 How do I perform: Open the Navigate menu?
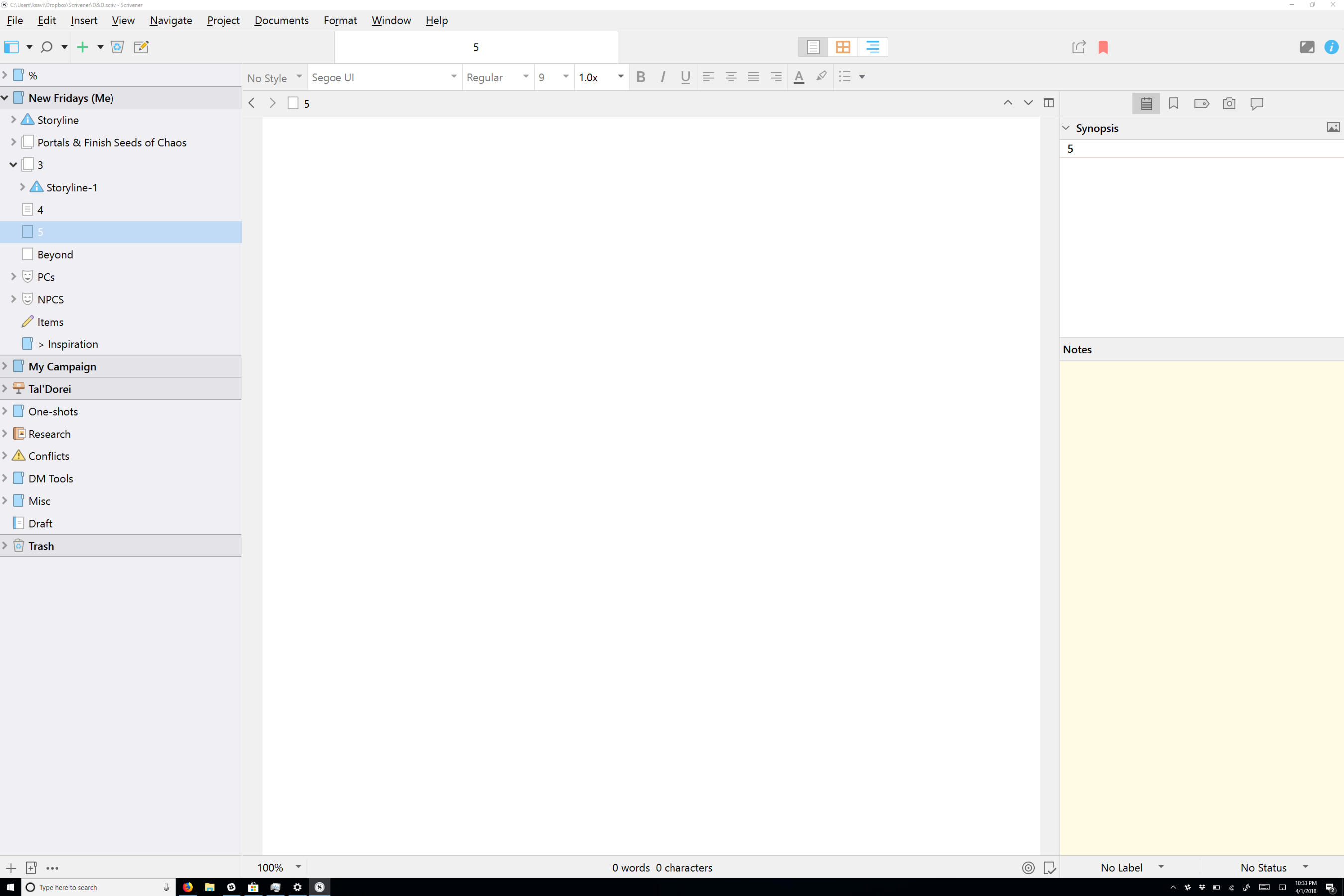[171, 20]
